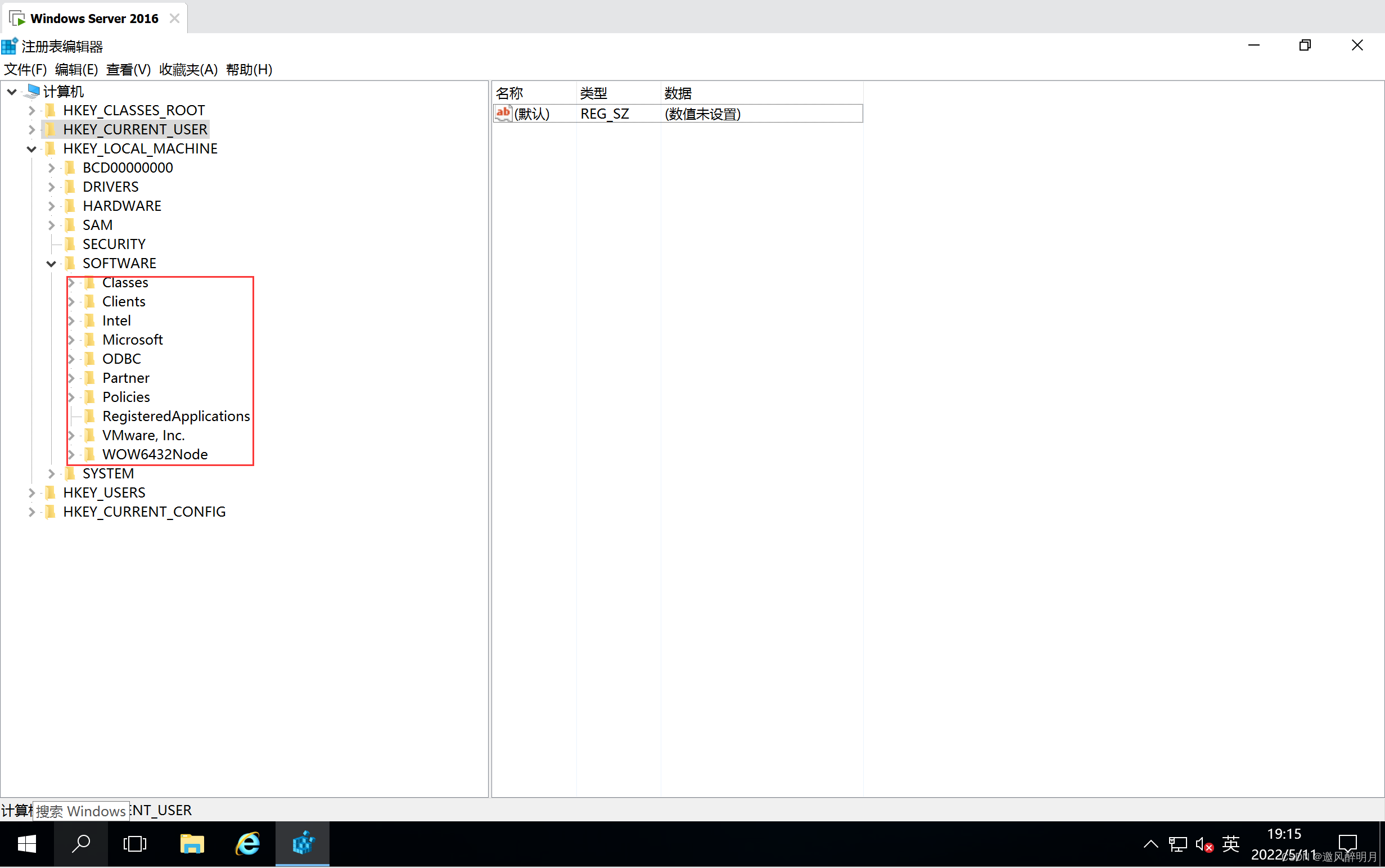Select the Intel key
Viewport: 1385px width, 868px height.
(116, 320)
